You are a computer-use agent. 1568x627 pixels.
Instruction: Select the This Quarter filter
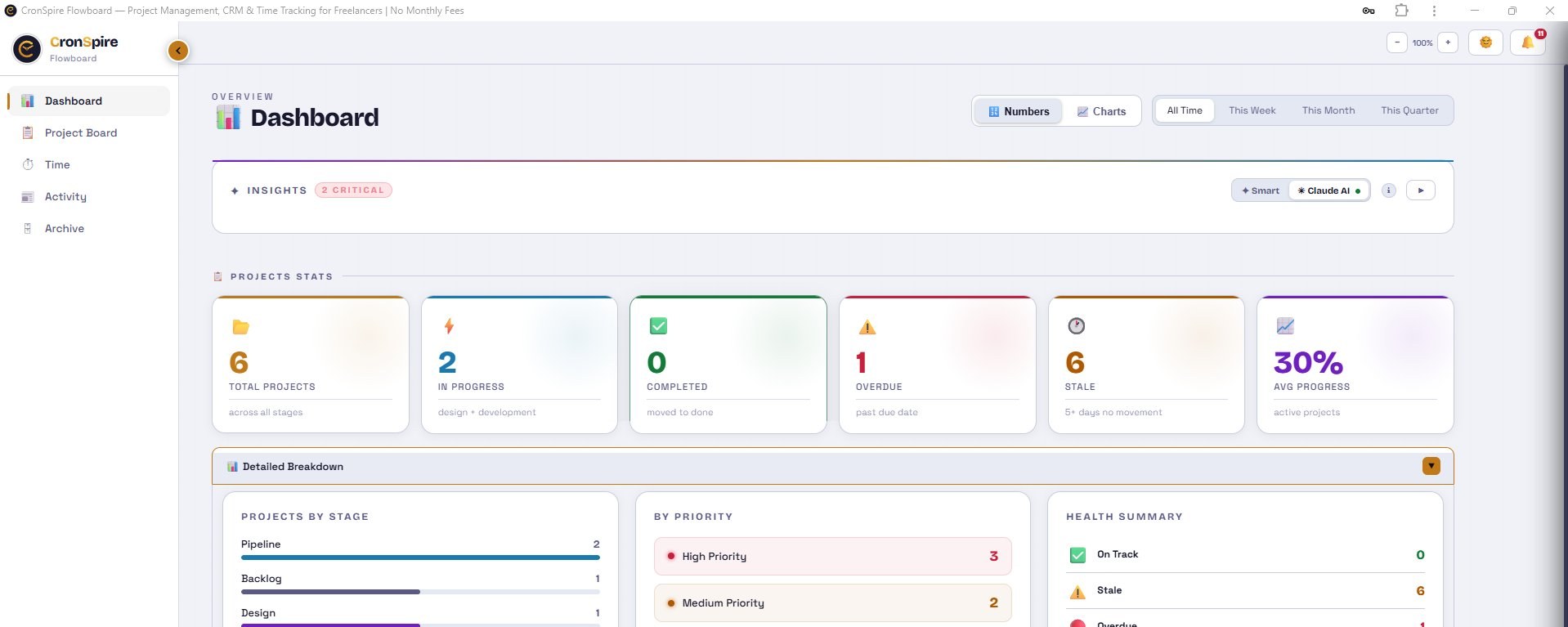click(x=1409, y=110)
